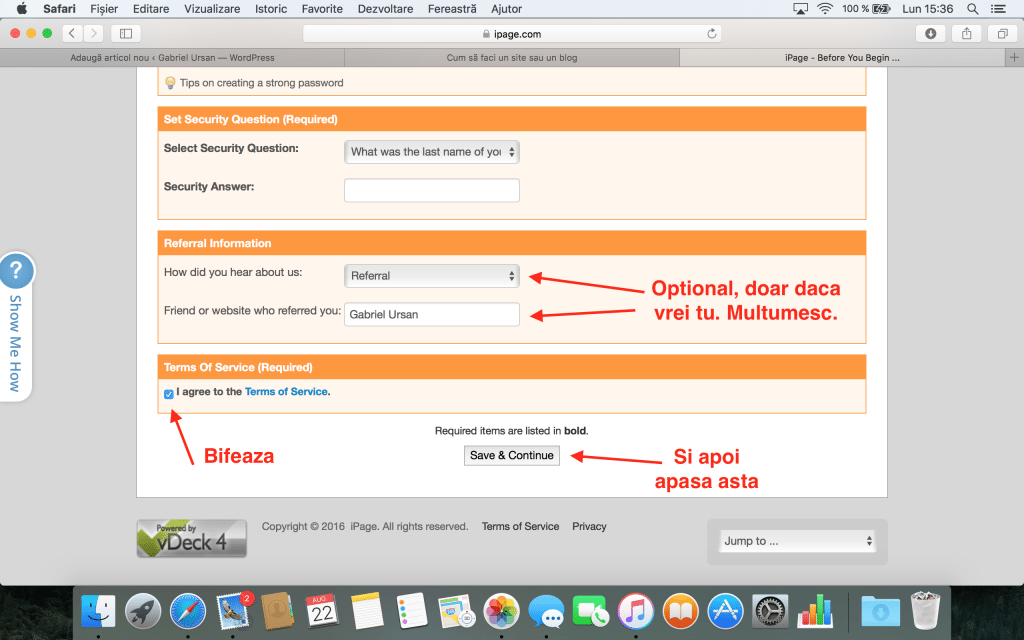
Task: Open Reminders in the Dock
Action: pos(411,612)
